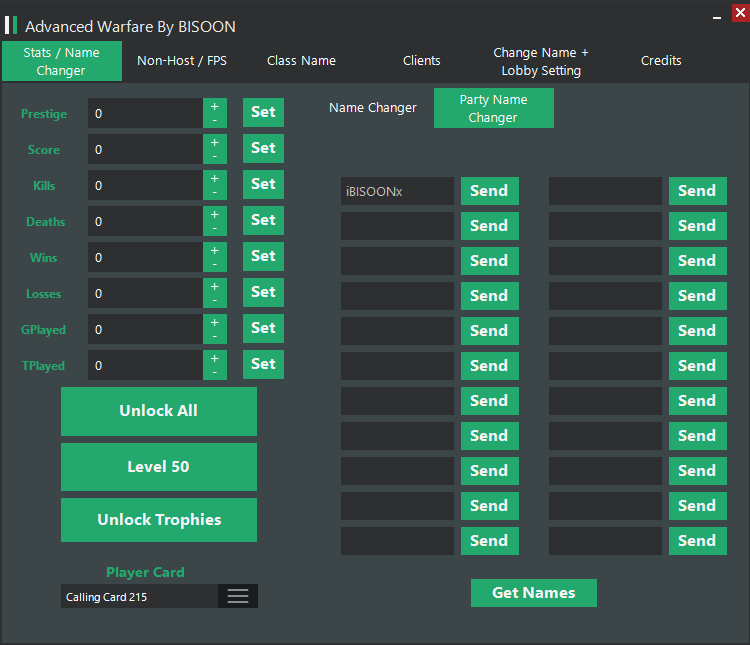Decrease the TPlayed value with minus

(x=215, y=372)
